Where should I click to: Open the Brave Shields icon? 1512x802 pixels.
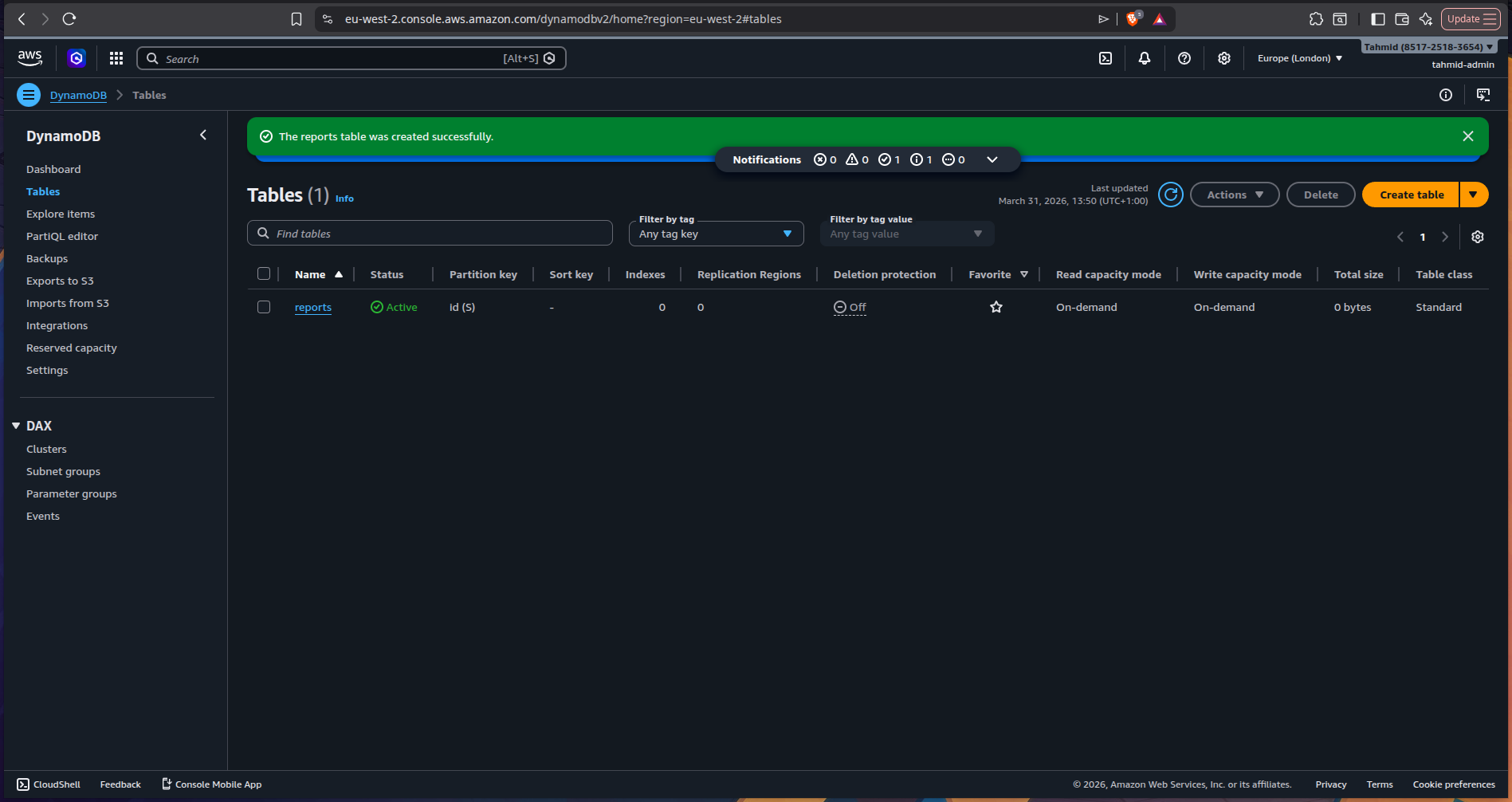click(1133, 18)
